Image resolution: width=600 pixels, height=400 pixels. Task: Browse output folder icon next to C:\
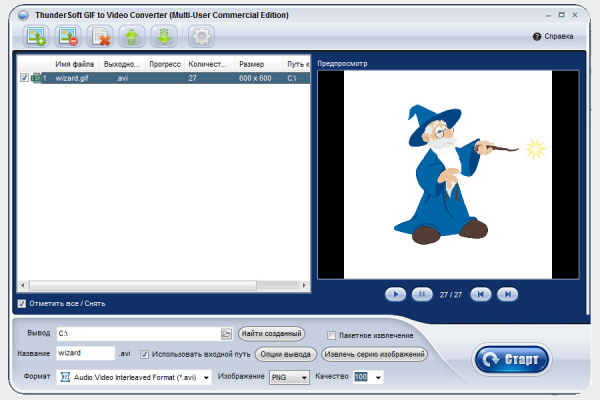226,334
